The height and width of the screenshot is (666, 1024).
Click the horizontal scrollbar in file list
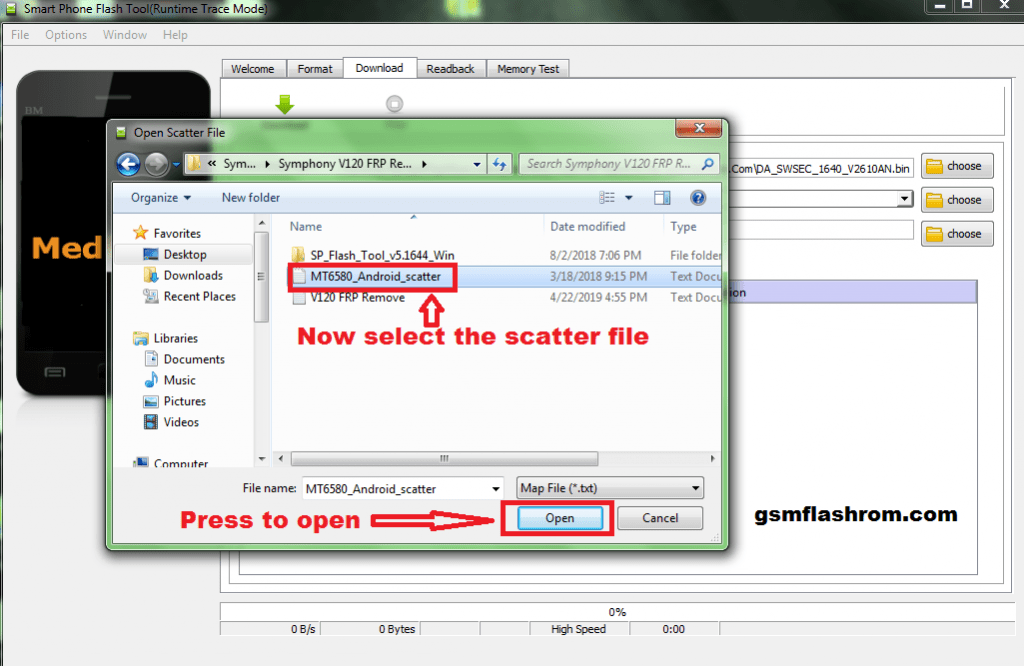pyautogui.click(x=444, y=458)
